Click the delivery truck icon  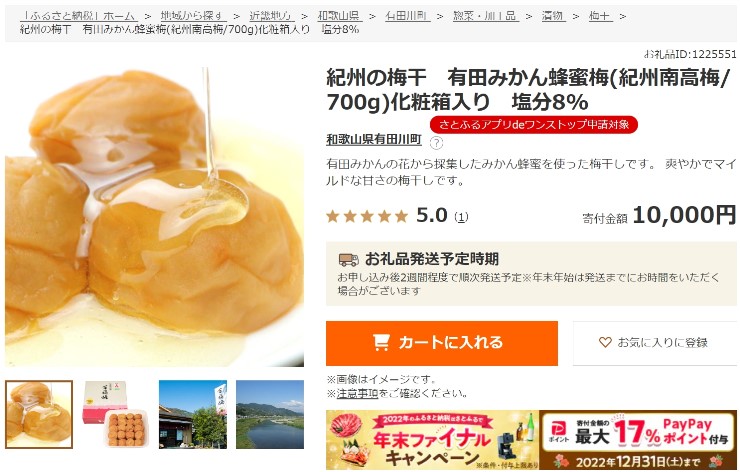tap(348, 259)
